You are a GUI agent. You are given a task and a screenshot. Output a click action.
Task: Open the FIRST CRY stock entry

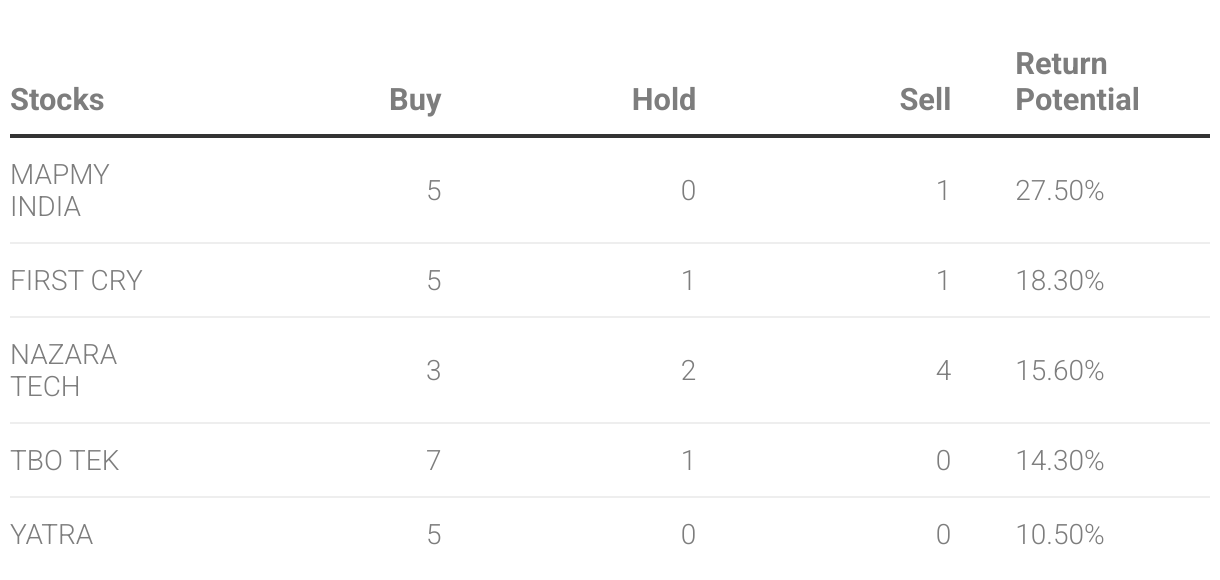[x=76, y=280]
